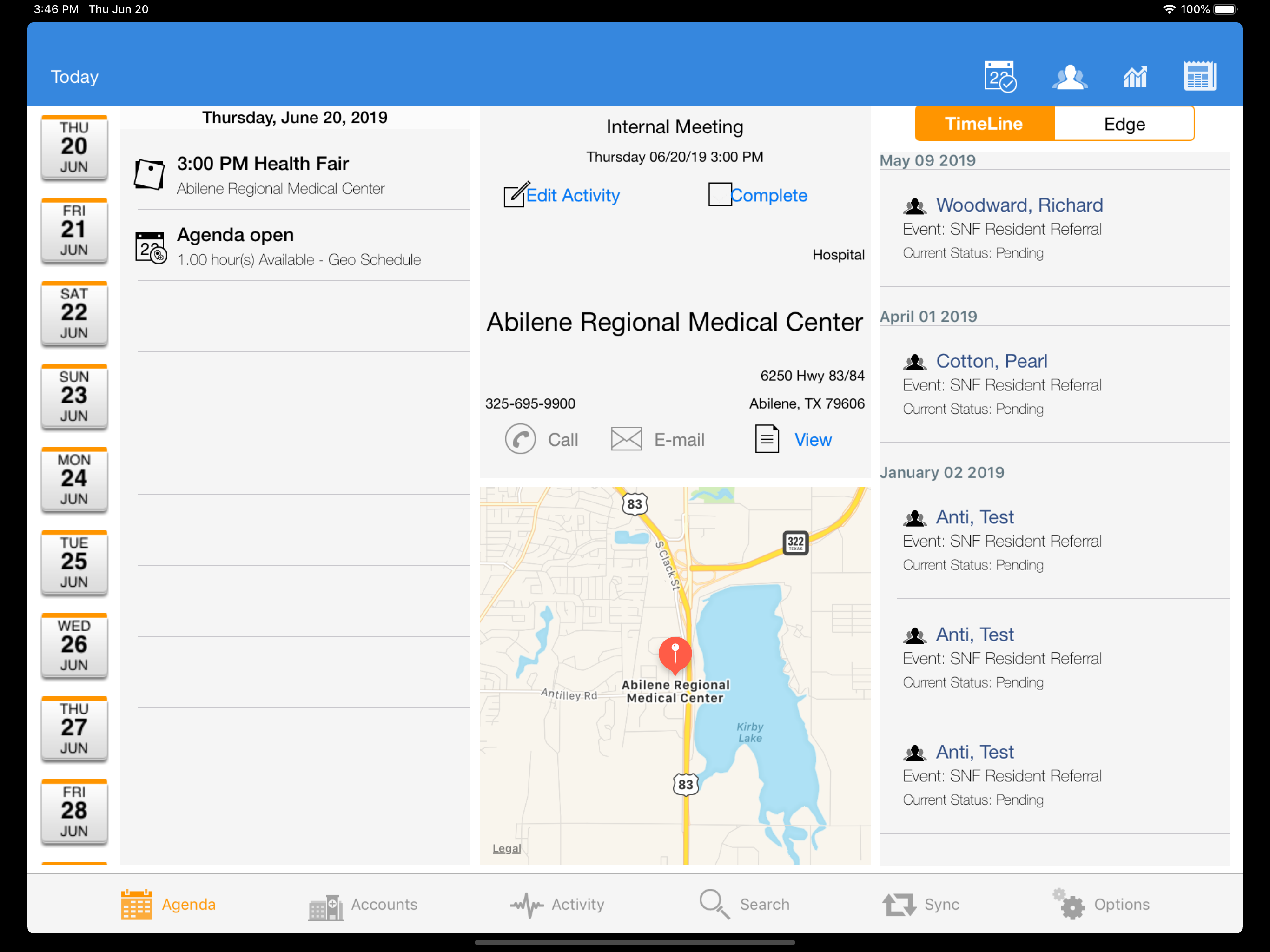This screenshot has width=1270, height=952.
Task: Tap the 3:46 PM status bar clock
Action: (x=56, y=9)
